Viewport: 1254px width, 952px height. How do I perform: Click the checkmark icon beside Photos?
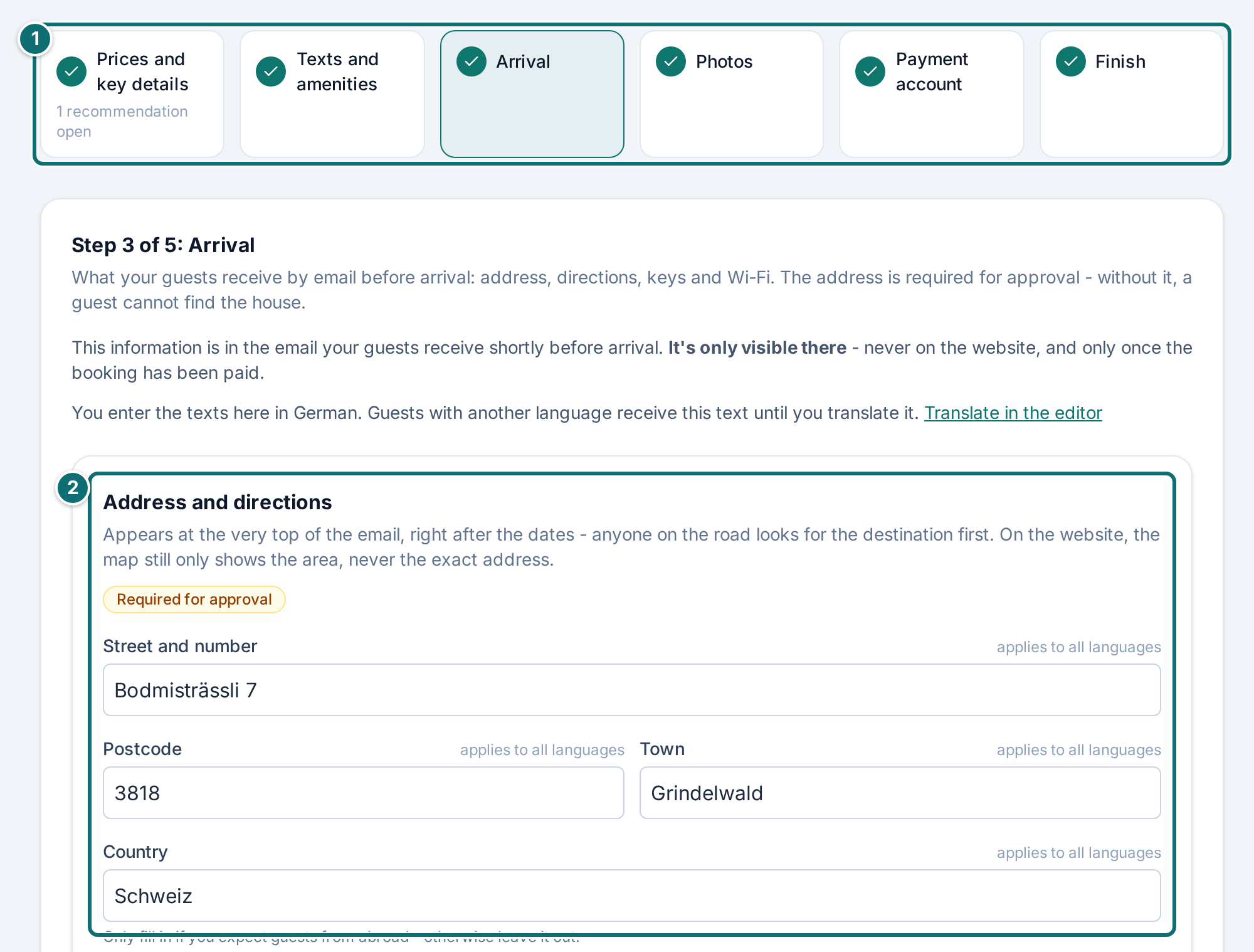pyautogui.click(x=671, y=61)
